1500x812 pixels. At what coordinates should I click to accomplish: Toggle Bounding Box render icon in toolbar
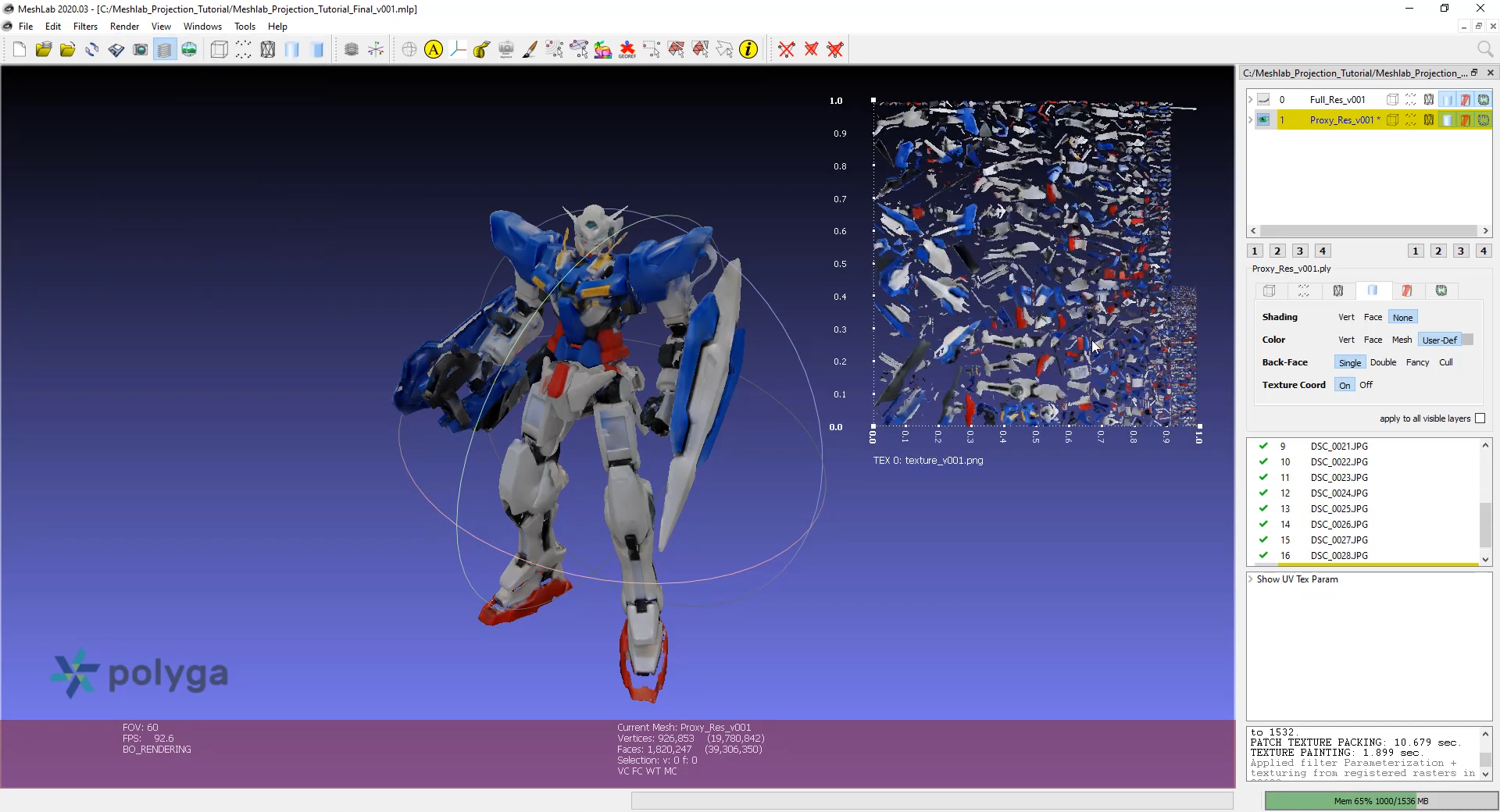pos(220,50)
